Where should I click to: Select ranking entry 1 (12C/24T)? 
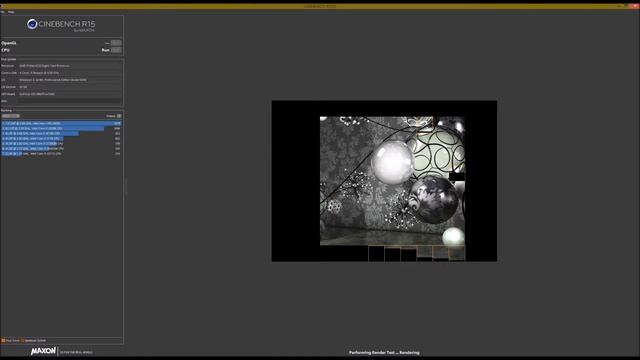pyautogui.click(x=61, y=123)
